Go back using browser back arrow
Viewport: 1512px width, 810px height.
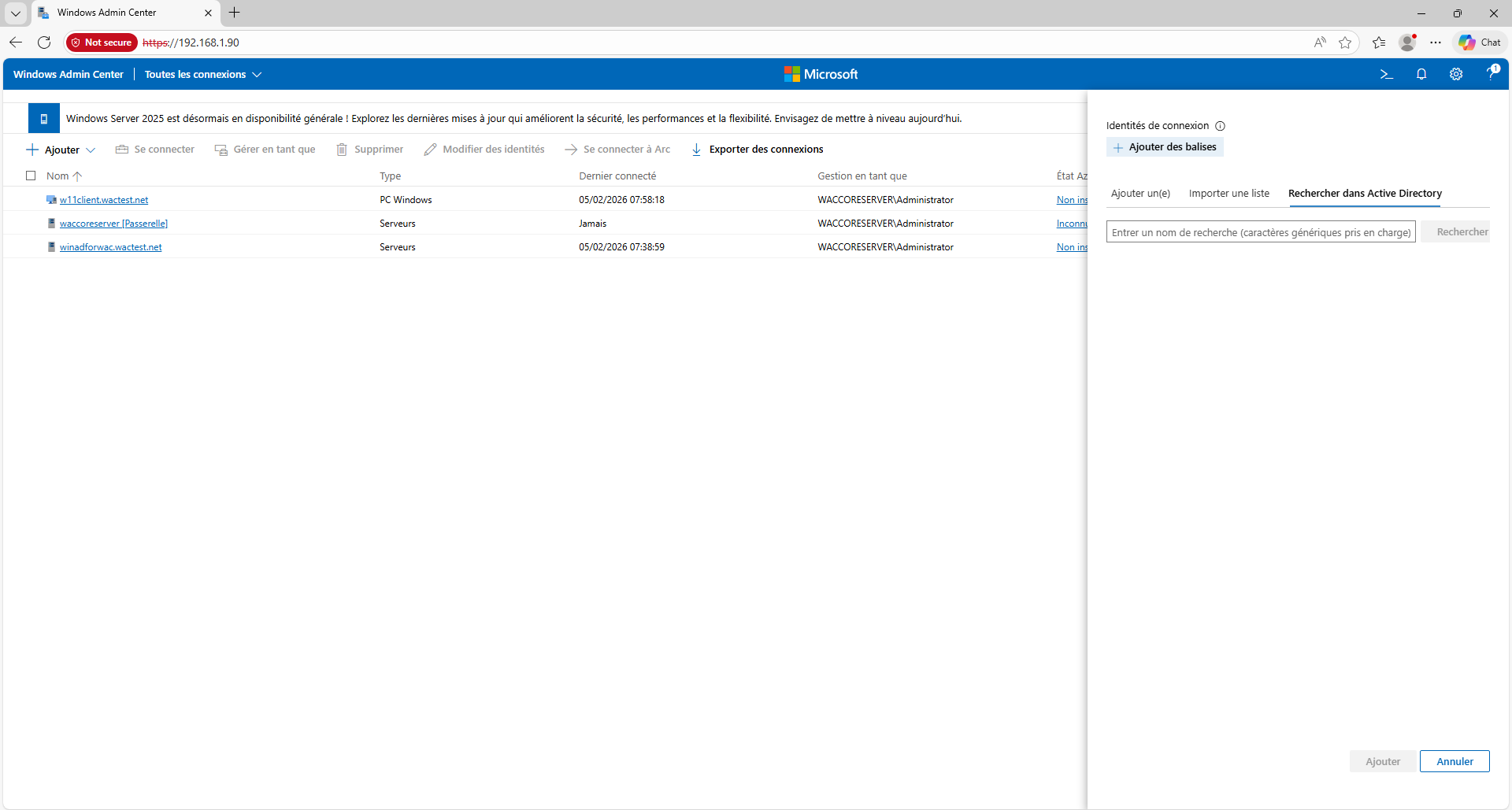pos(16,43)
